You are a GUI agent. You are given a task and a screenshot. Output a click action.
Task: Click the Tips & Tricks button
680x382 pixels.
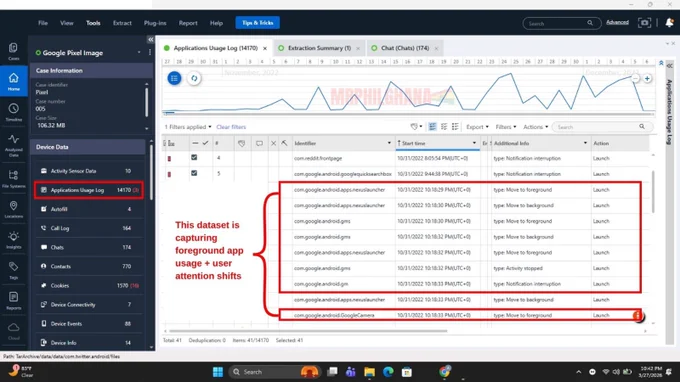point(258,23)
